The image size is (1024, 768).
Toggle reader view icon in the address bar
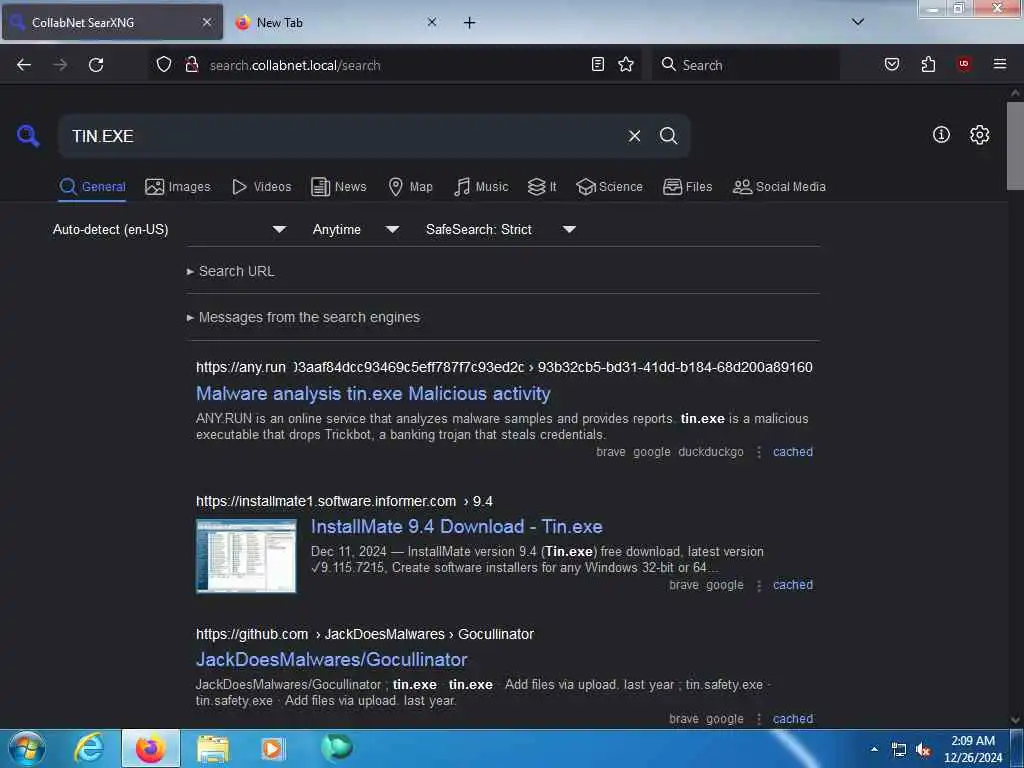tap(598, 64)
